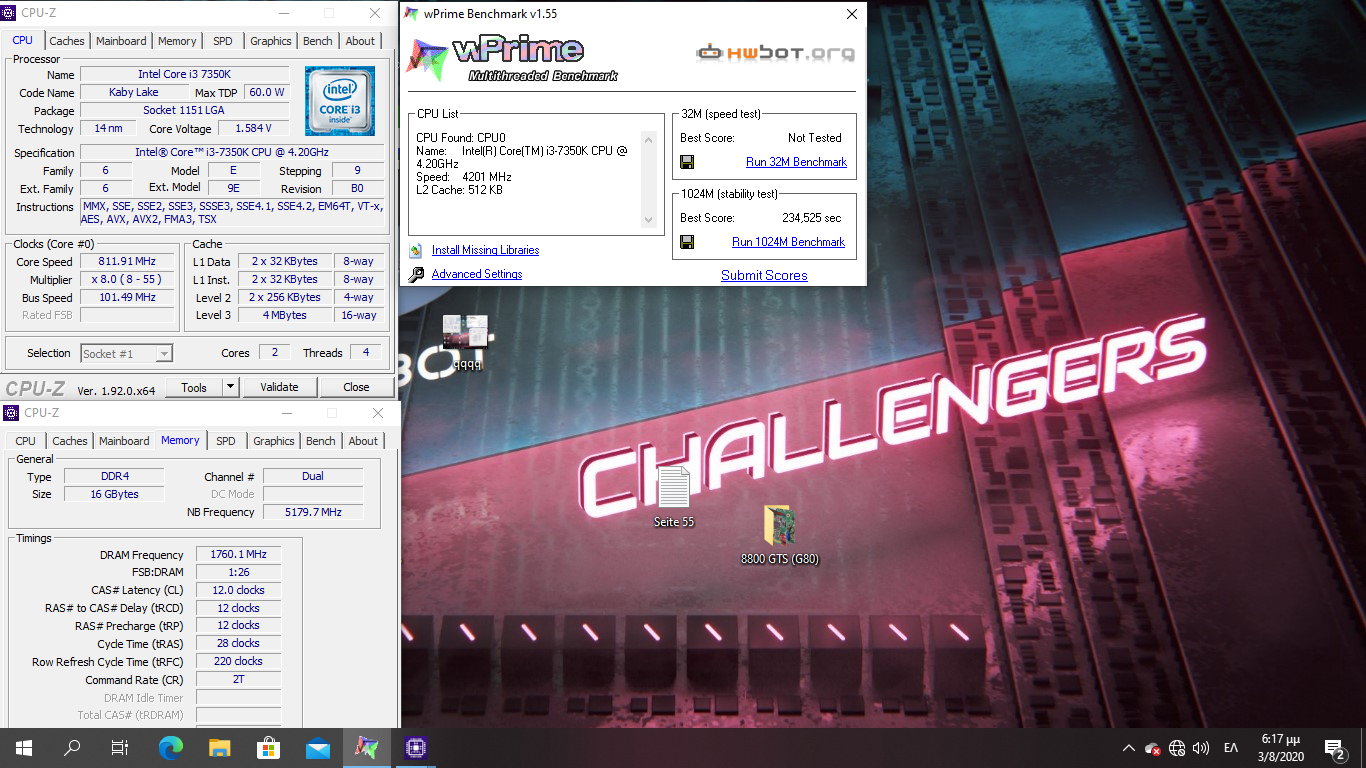Image resolution: width=1366 pixels, height=768 pixels.
Task: Switch to wPrime taskbar icon
Action: point(367,747)
